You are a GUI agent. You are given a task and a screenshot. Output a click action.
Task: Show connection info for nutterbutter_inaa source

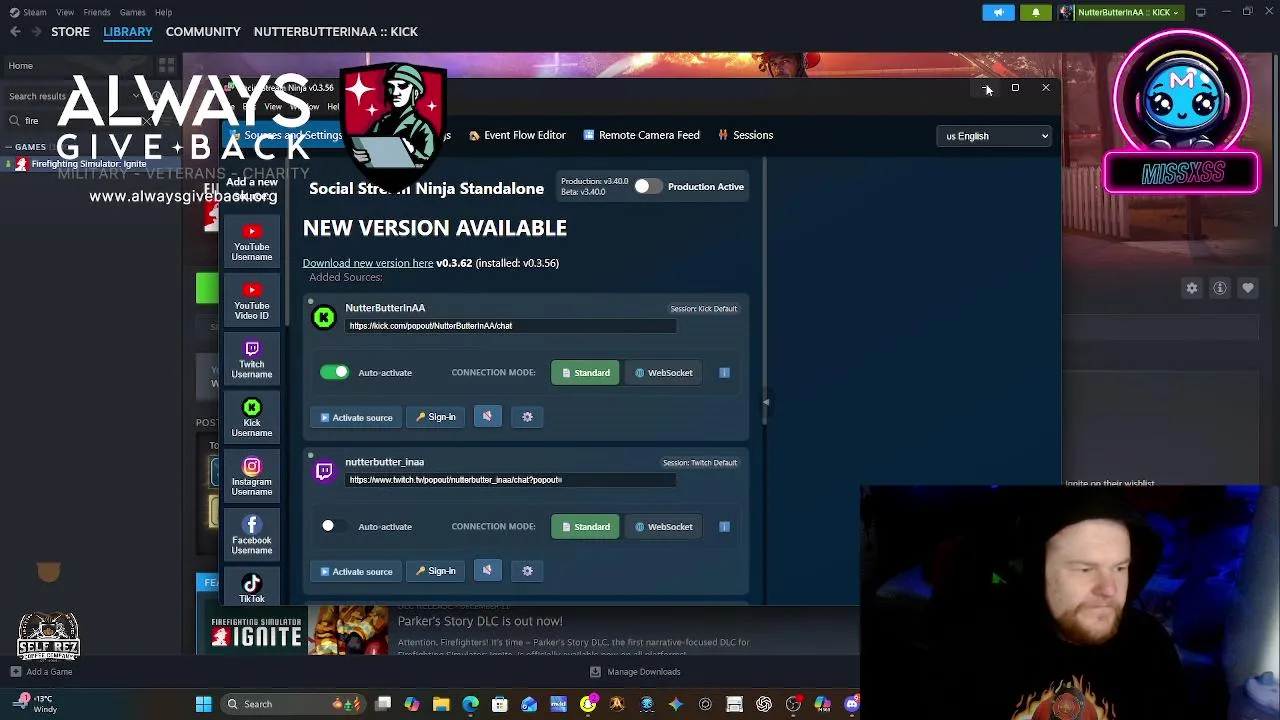point(724,527)
